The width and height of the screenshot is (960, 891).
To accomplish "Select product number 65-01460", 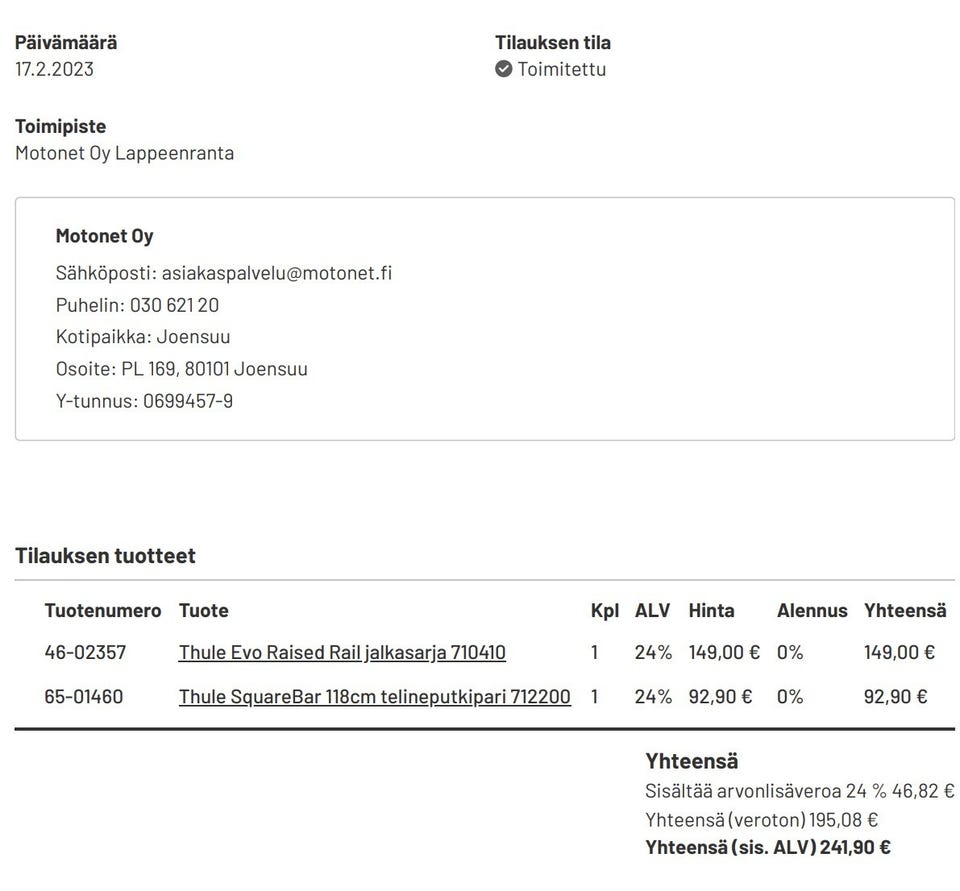I will click(84, 697).
